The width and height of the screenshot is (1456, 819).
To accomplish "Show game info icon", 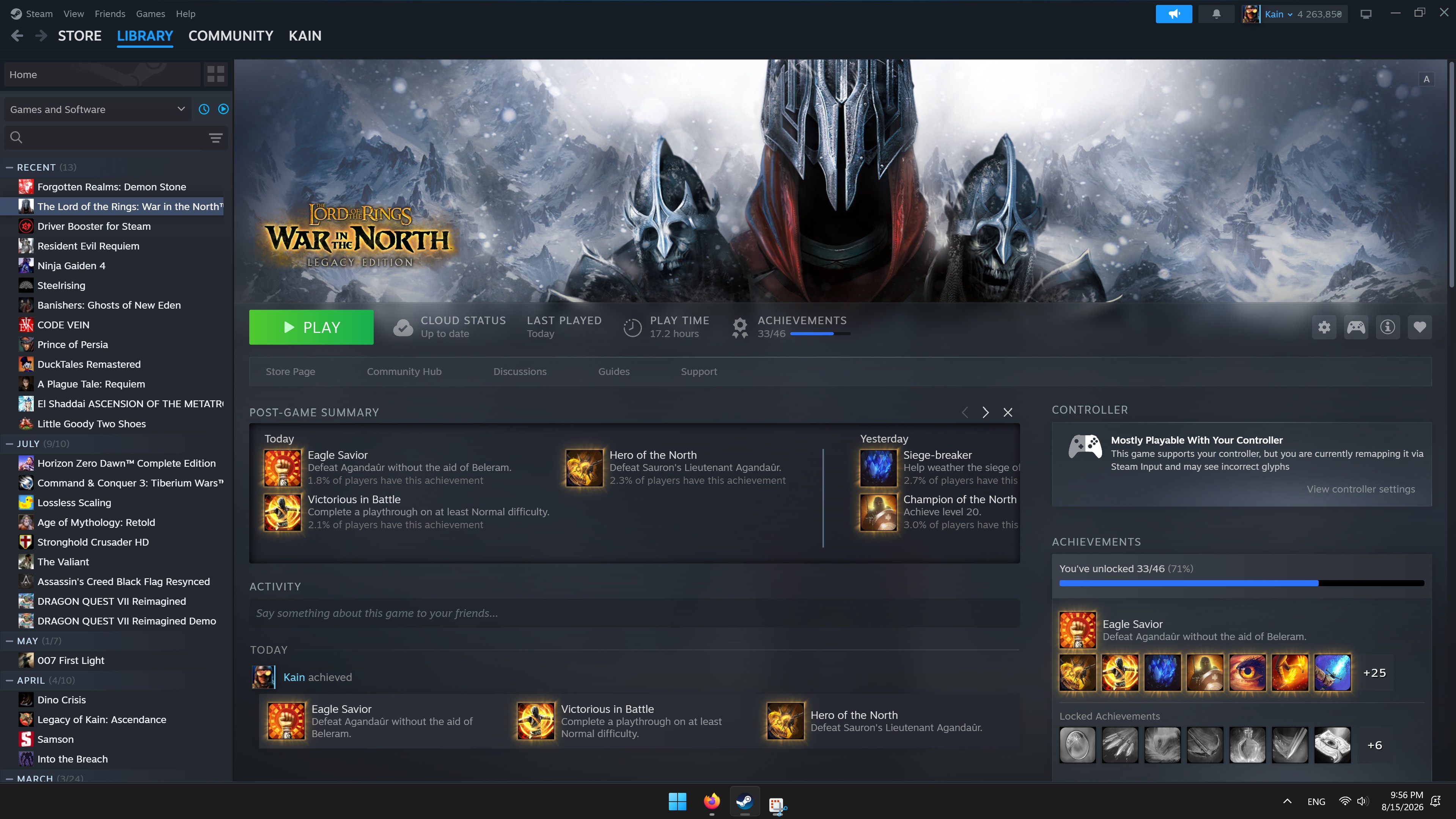I will coord(1388,327).
